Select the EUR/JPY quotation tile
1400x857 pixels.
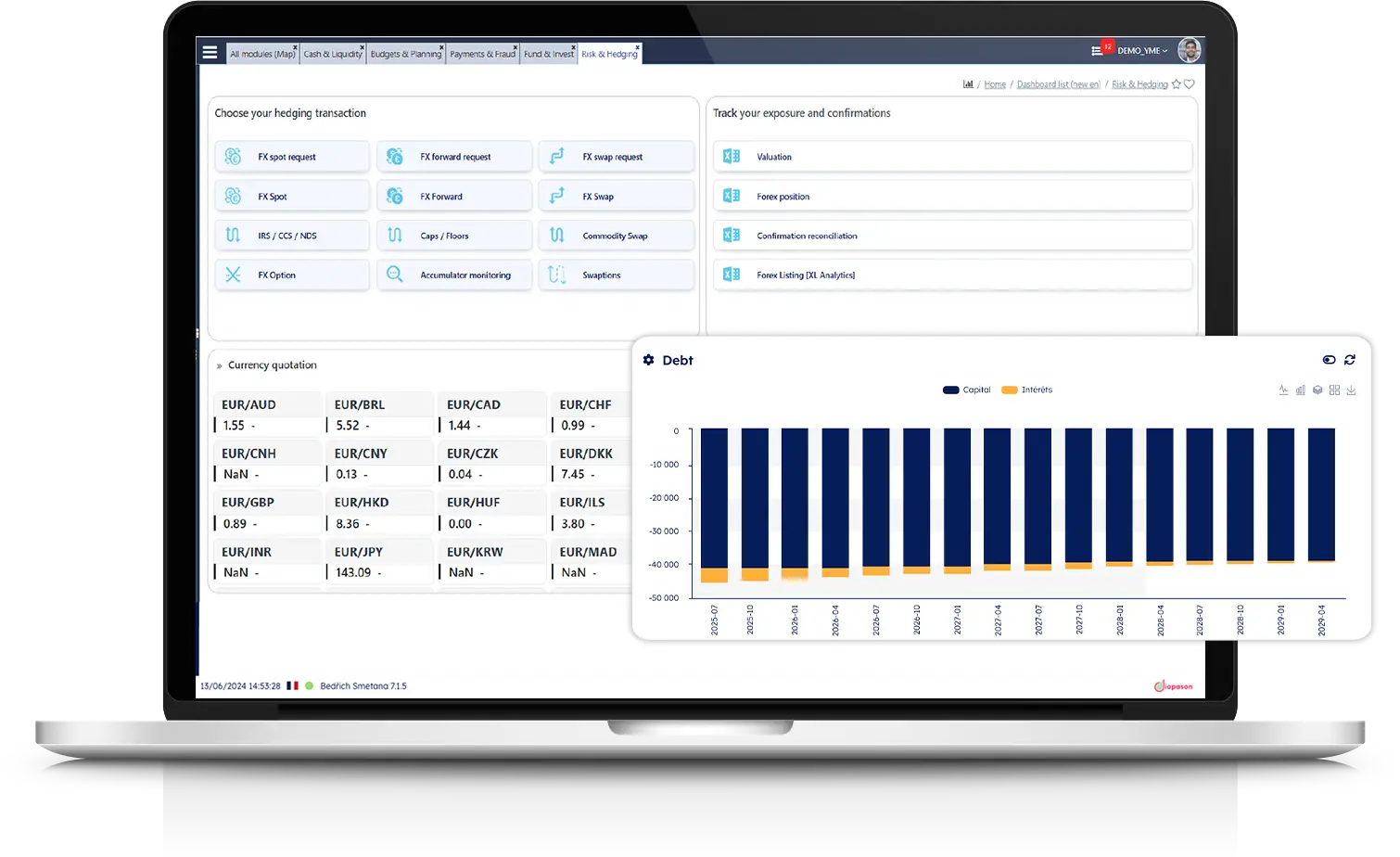tap(378, 562)
